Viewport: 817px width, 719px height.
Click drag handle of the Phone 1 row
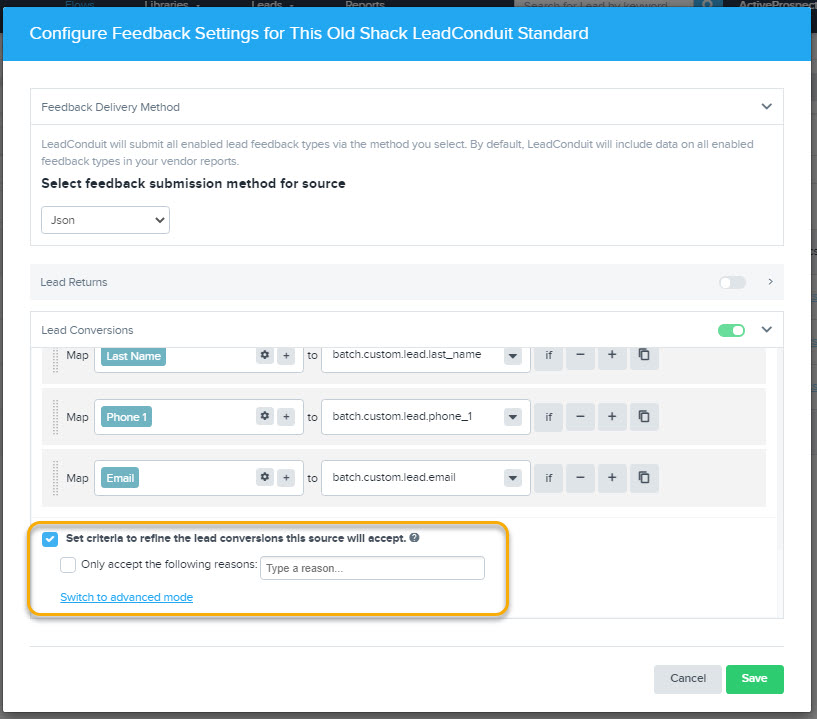55,417
